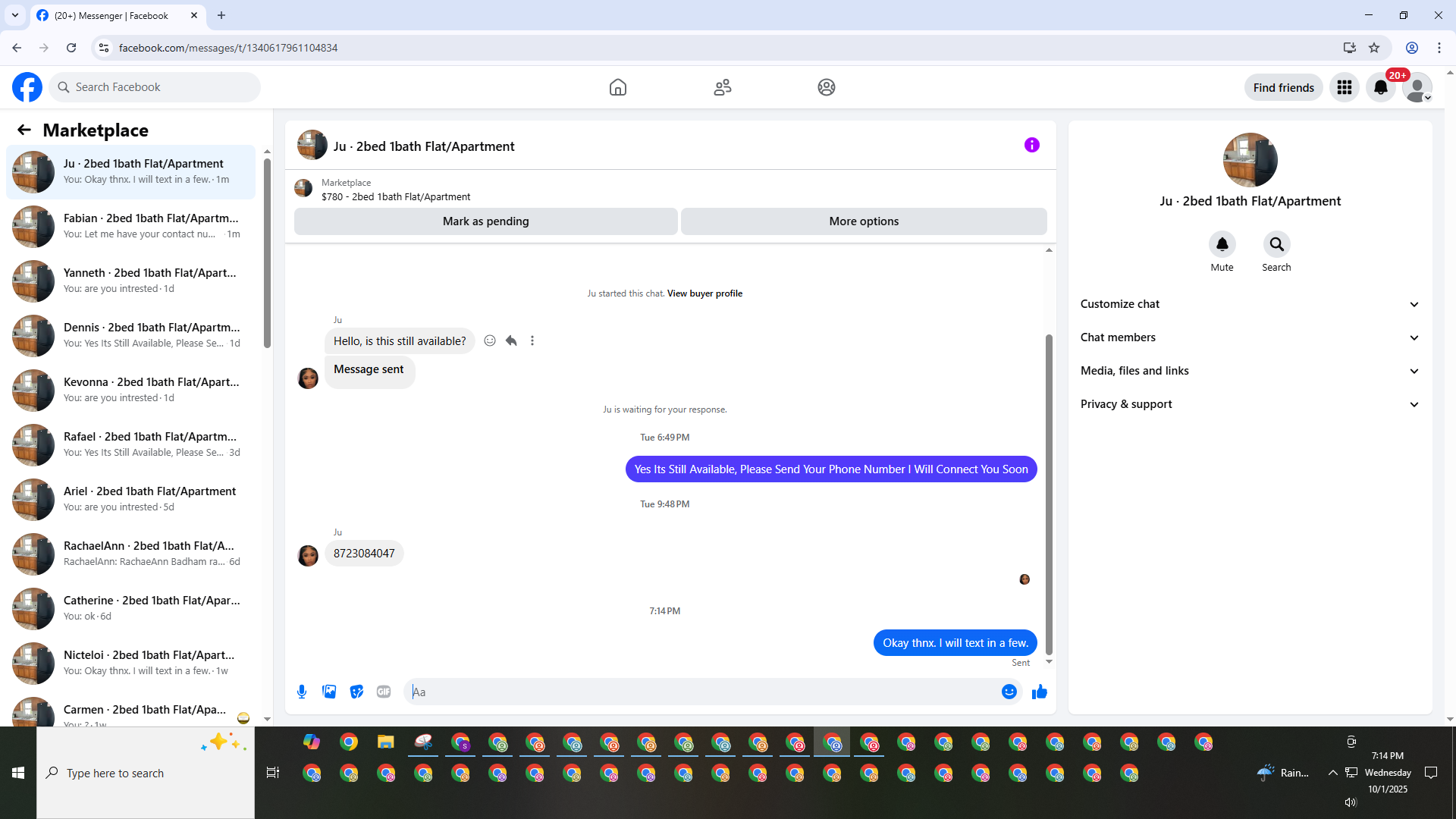
Task: Expand Privacy & support section
Action: click(1250, 404)
